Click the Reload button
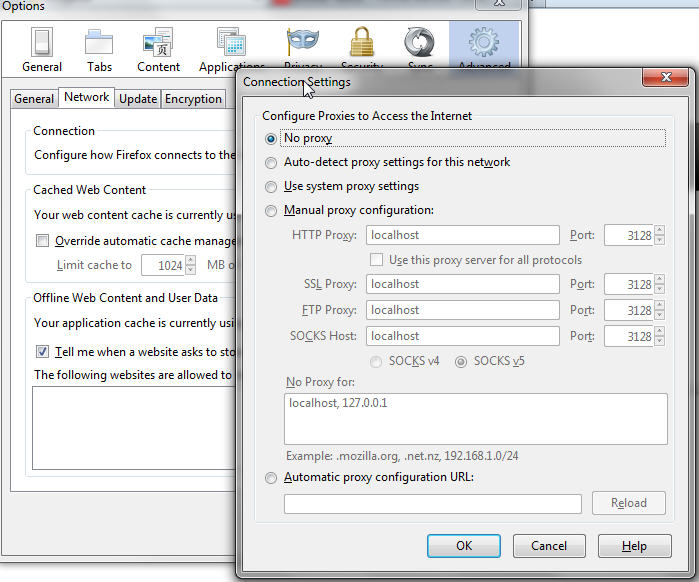This screenshot has height=582, width=699. (629, 503)
